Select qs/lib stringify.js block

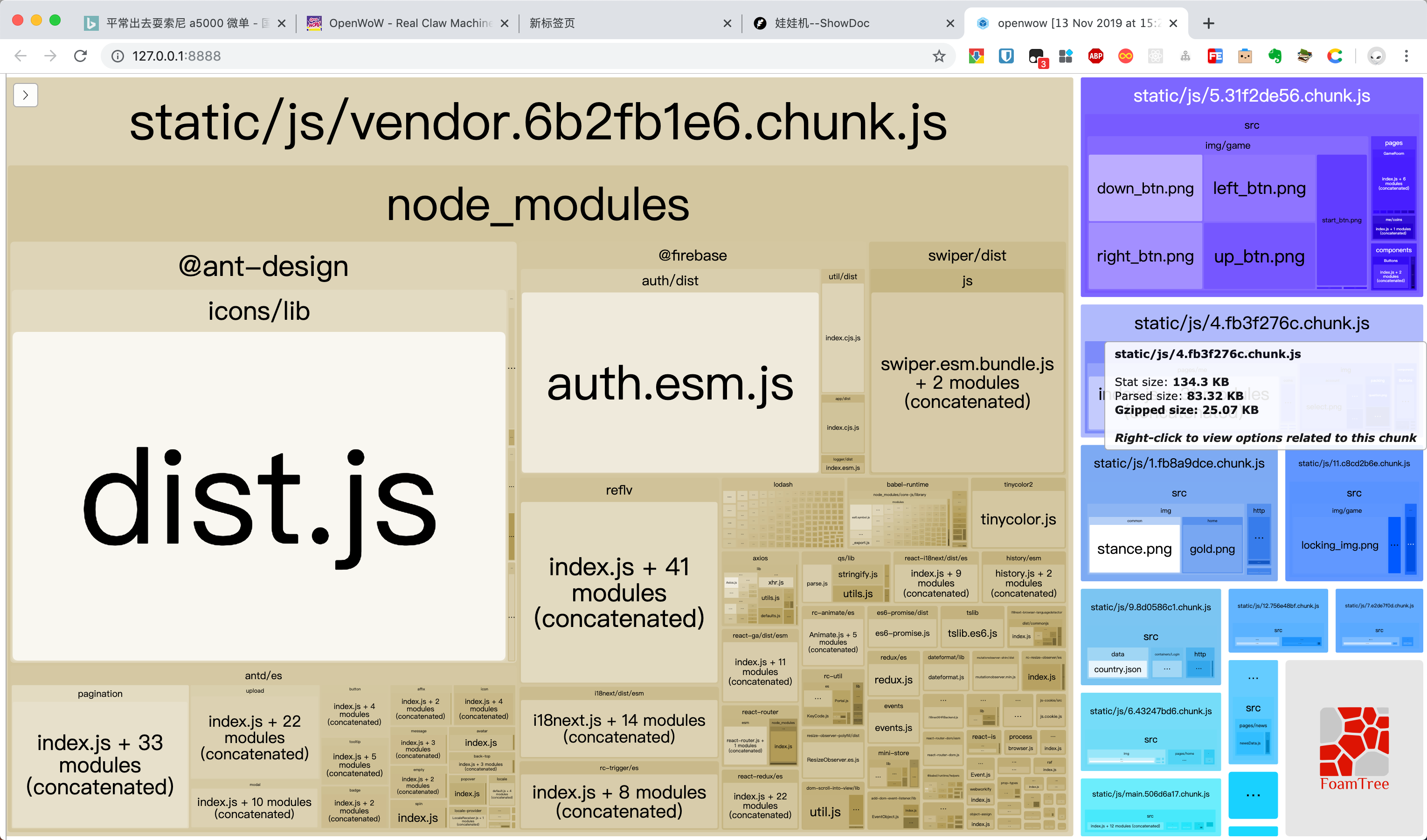pyautogui.click(x=857, y=574)
